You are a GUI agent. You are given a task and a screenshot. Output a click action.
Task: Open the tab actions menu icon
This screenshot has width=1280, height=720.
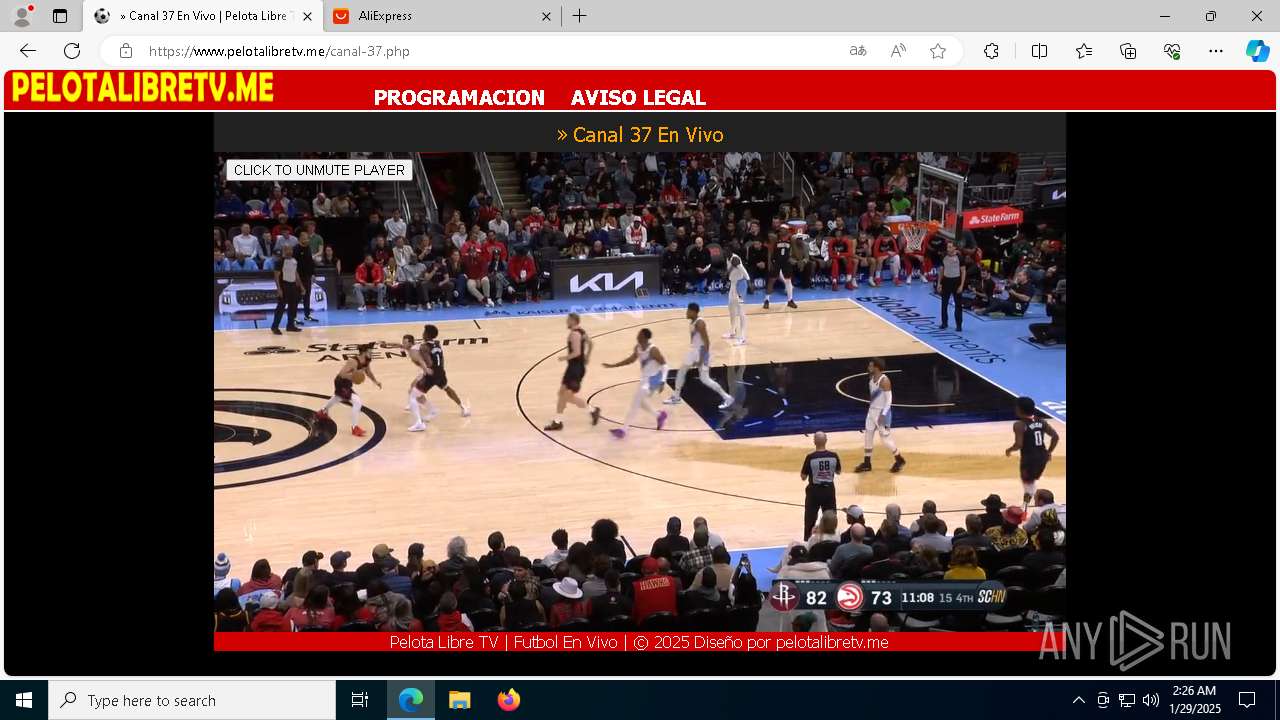(60, 16)
